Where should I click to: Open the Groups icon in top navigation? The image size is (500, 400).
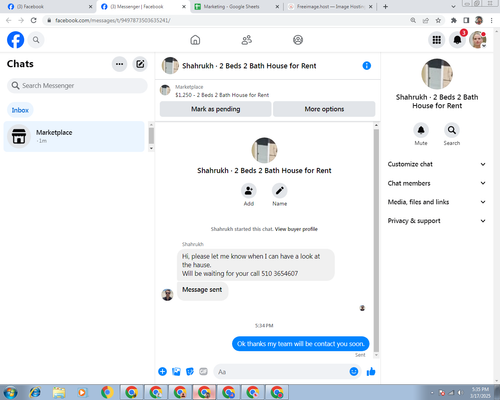click(x=298, y=40)
